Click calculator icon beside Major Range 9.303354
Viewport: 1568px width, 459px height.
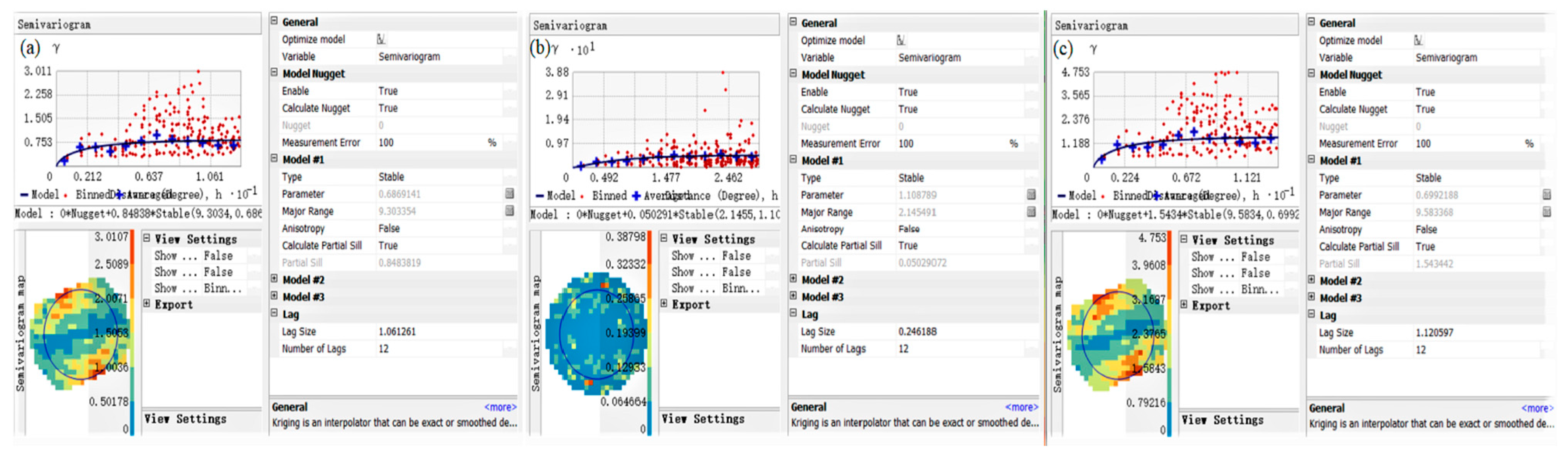pos(509,211)
